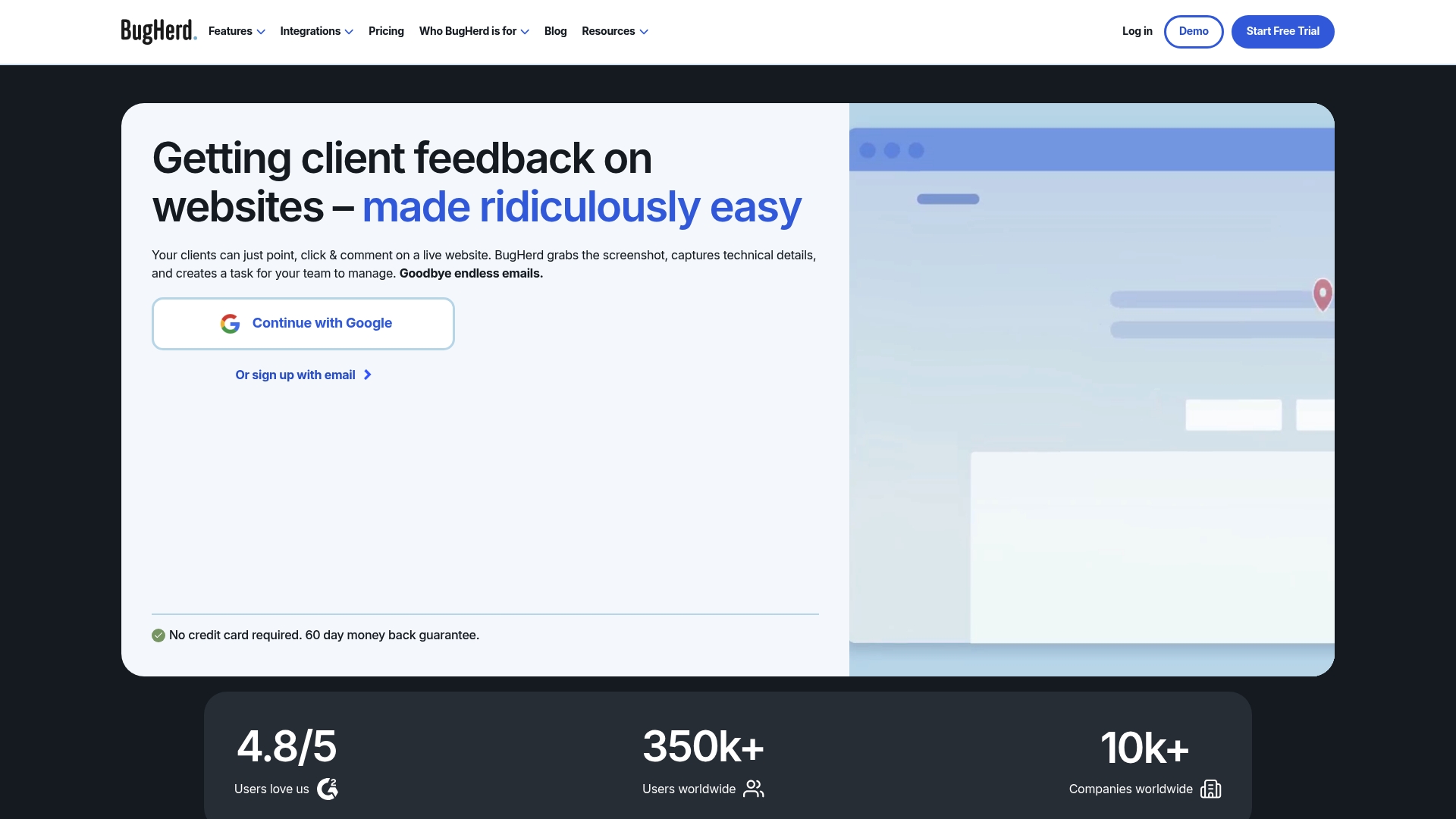The image size is (1456, 819).
Task: Go to the Blog
Action: coord(555,31)
